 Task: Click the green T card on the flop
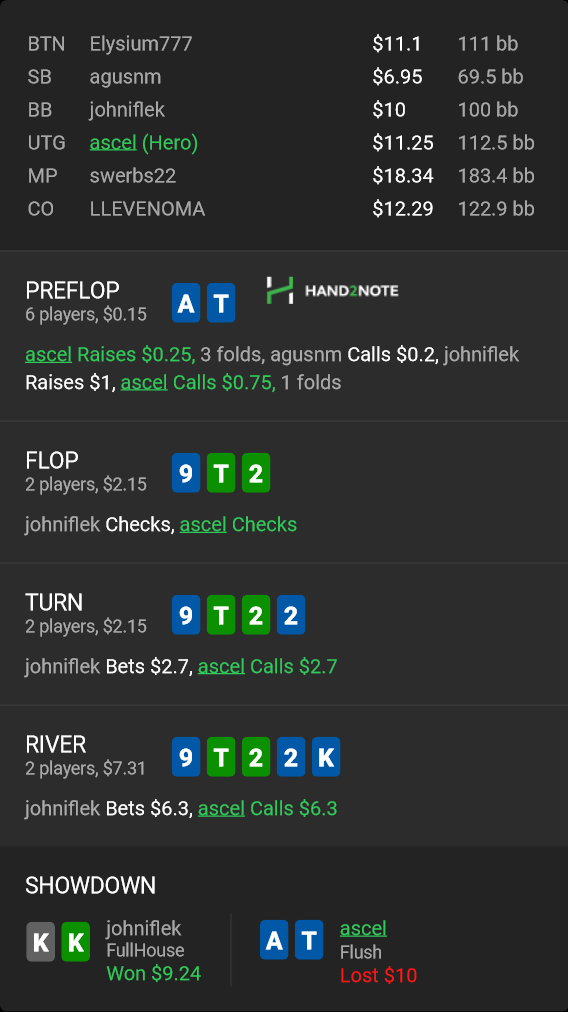coord(221,473)
